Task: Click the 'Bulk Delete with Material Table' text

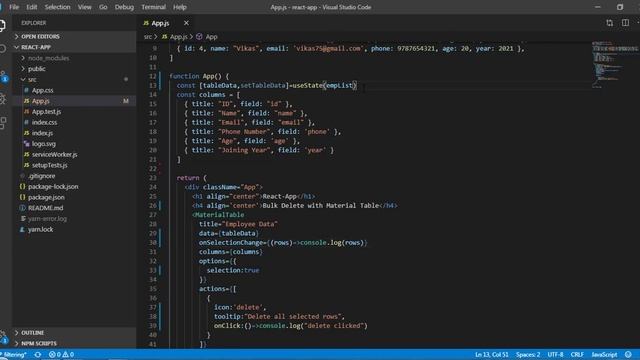Action: tap(321, 205)
